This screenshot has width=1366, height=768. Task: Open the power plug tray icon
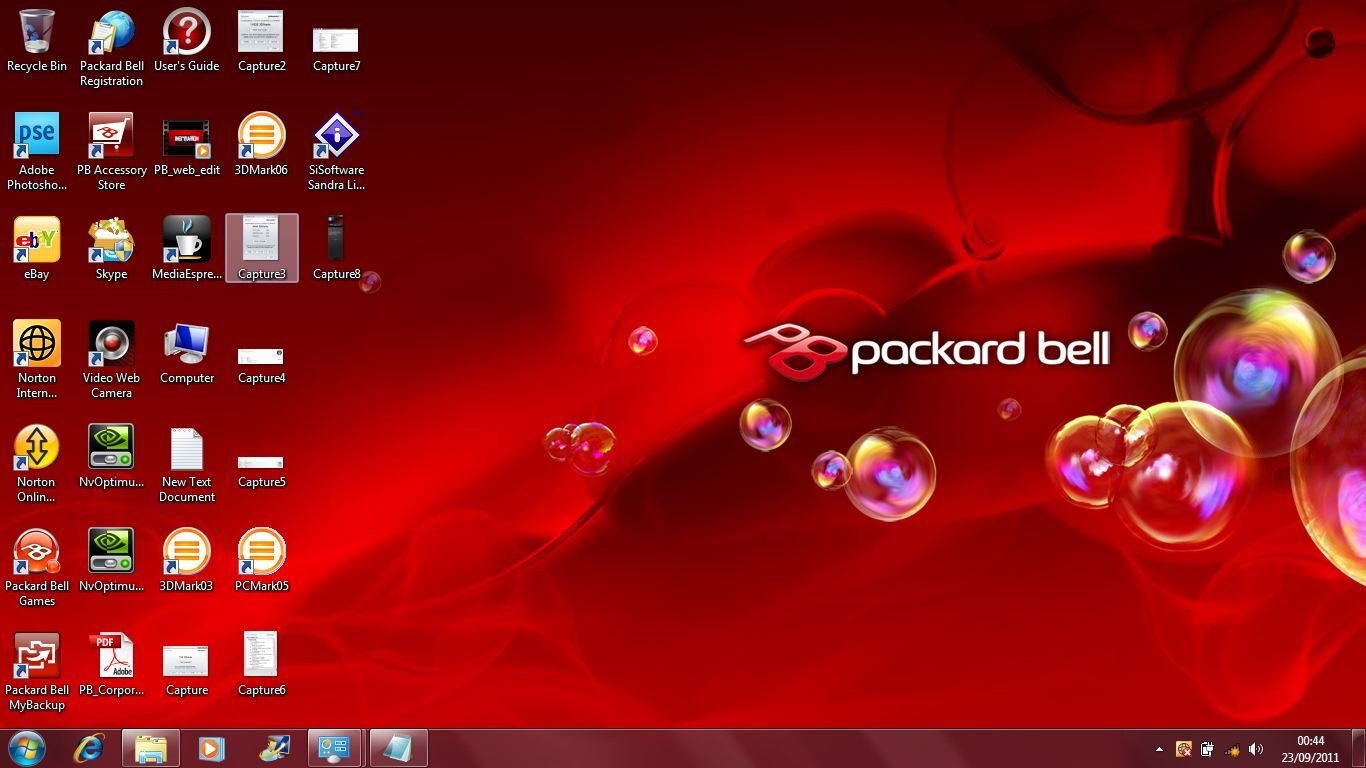pos(1207,749)
